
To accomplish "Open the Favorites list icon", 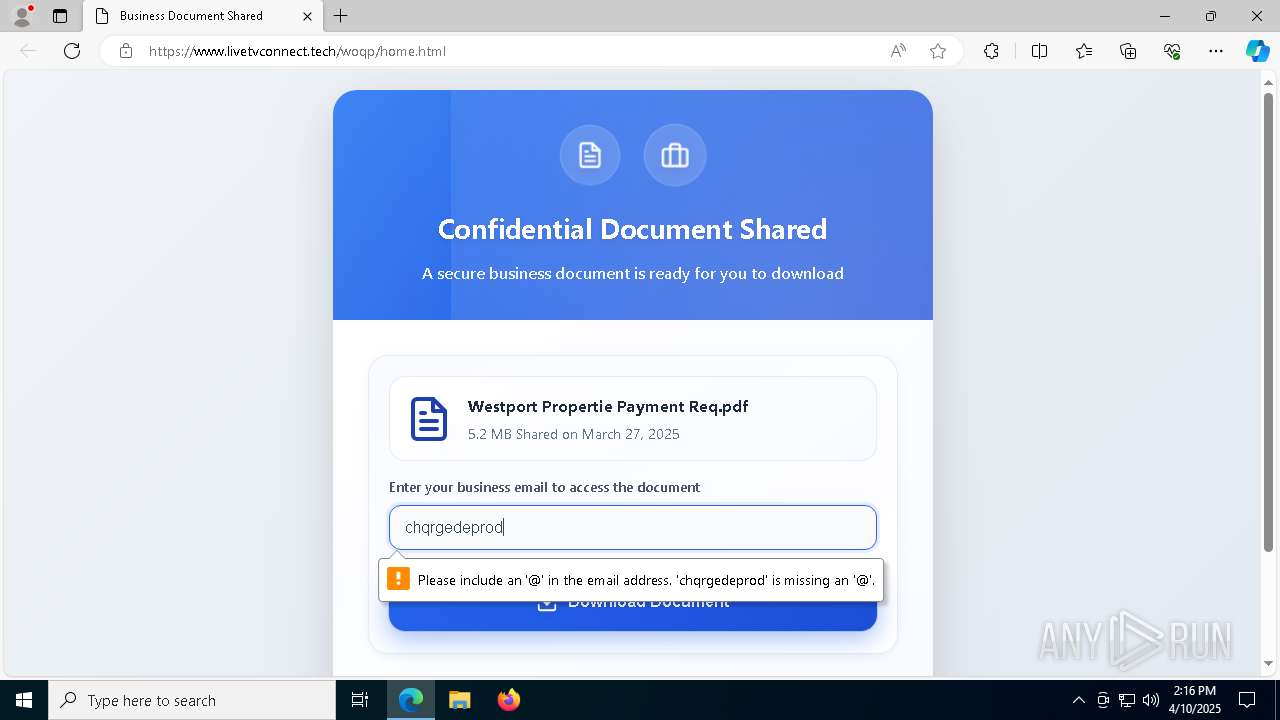I will (x=1084, y=51).
